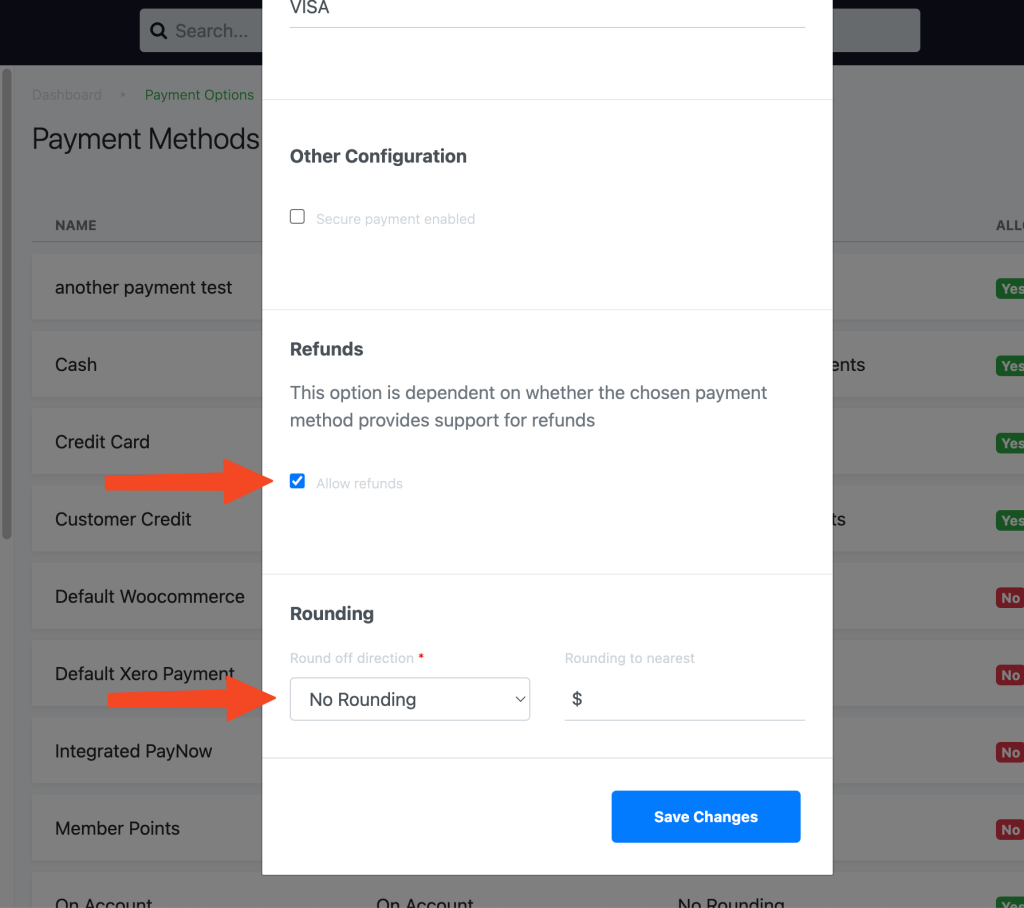1024x908 pixels.
Task: Click the No Rounding dropdown chevron
Action: [519, 699]
